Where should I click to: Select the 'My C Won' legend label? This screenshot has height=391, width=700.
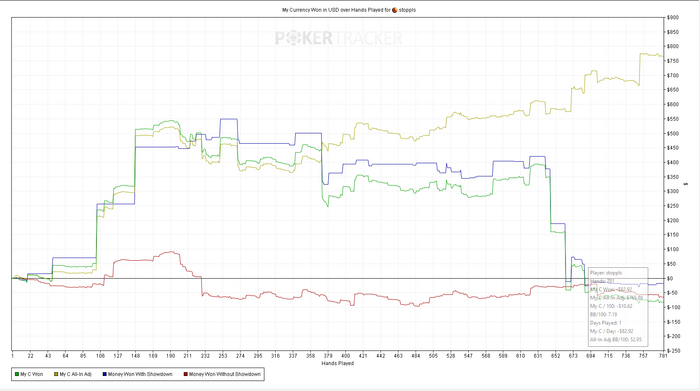coord(32,374)
